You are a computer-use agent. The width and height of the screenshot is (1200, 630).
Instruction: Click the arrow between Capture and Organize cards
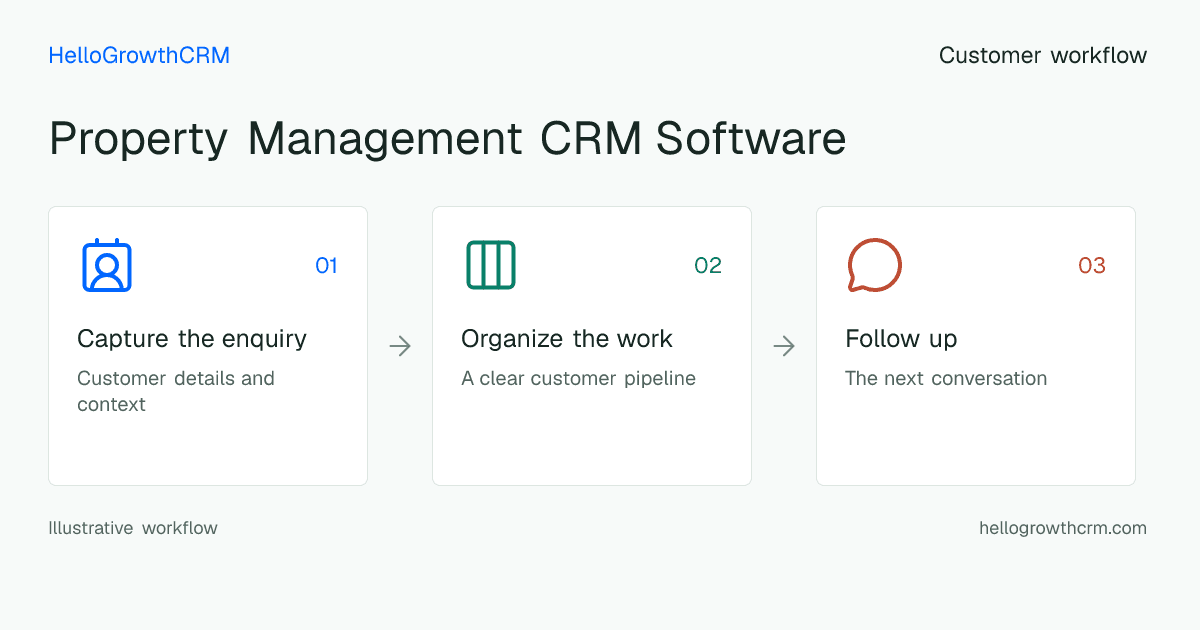pyautogui.click(x=400, y=346)
